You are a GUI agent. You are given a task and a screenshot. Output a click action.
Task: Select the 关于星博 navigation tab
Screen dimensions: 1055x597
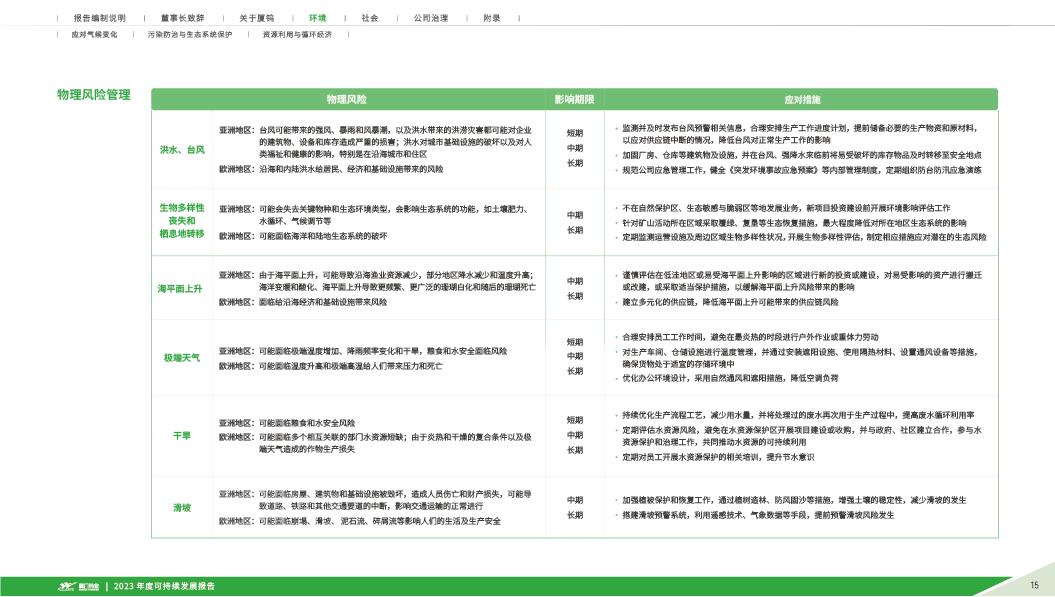pyautogui.click(x=256, y=18)
